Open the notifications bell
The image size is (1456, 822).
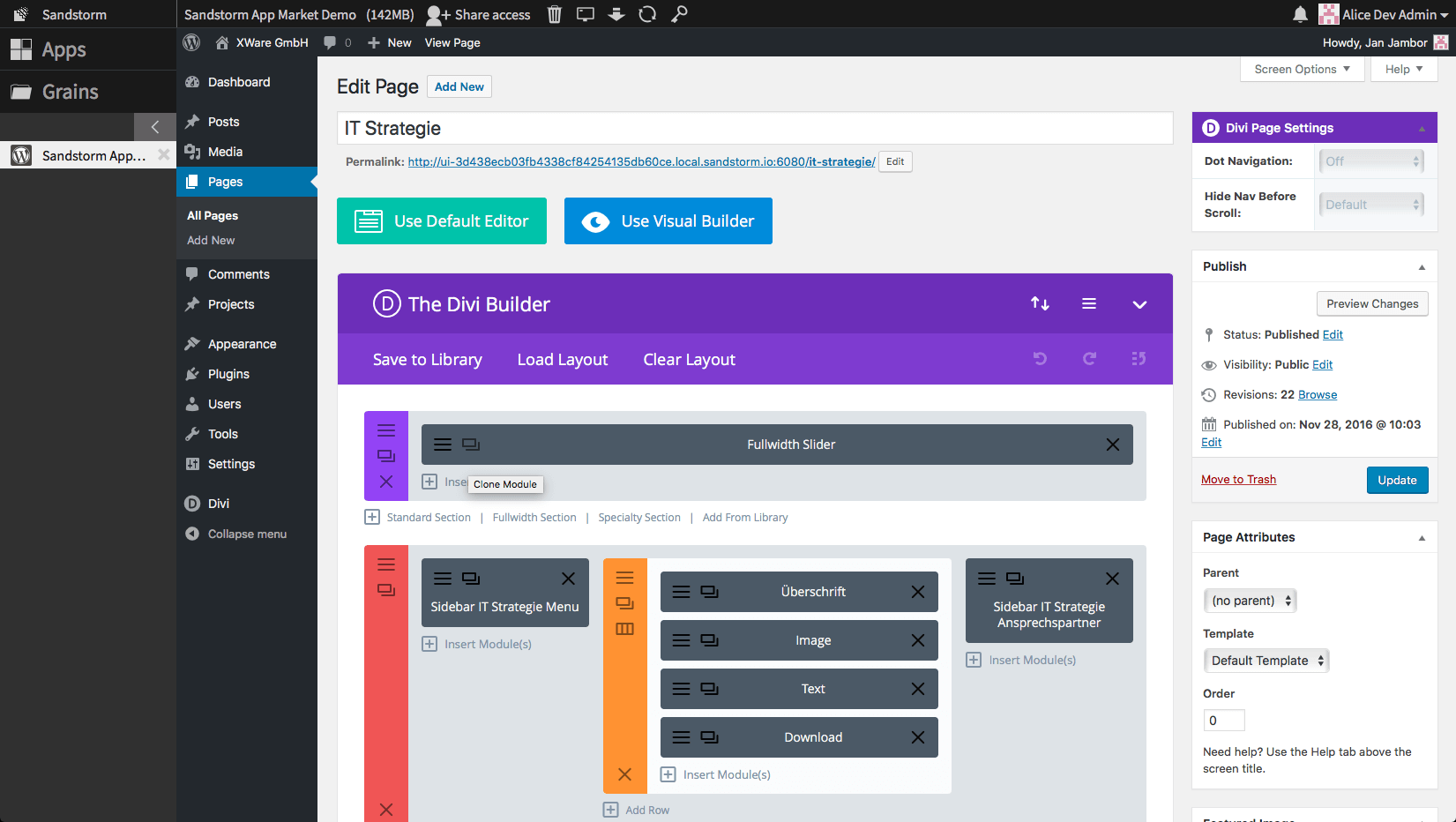(1300, 14)
